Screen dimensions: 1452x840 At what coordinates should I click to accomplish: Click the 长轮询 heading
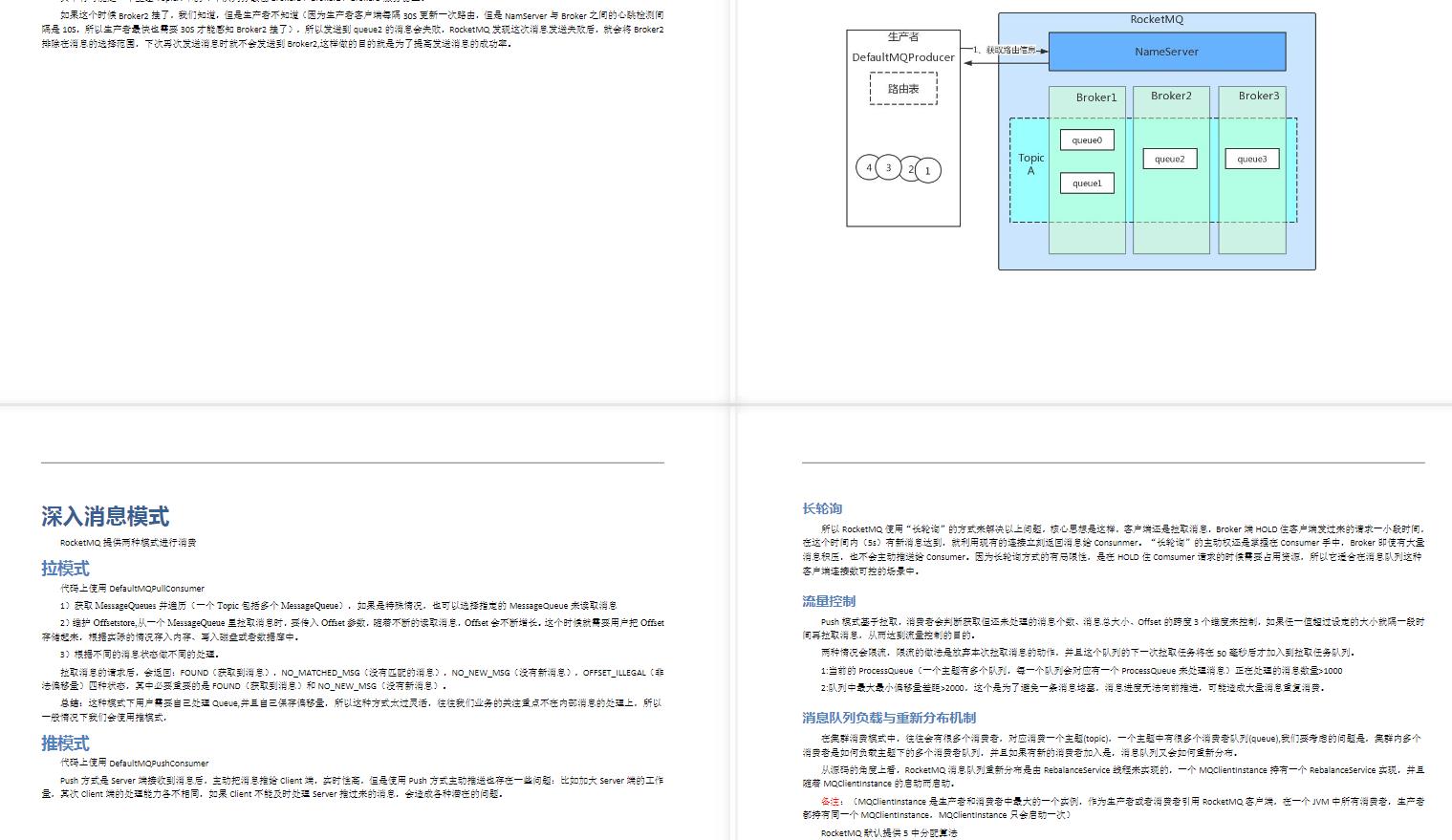[822, 508]
